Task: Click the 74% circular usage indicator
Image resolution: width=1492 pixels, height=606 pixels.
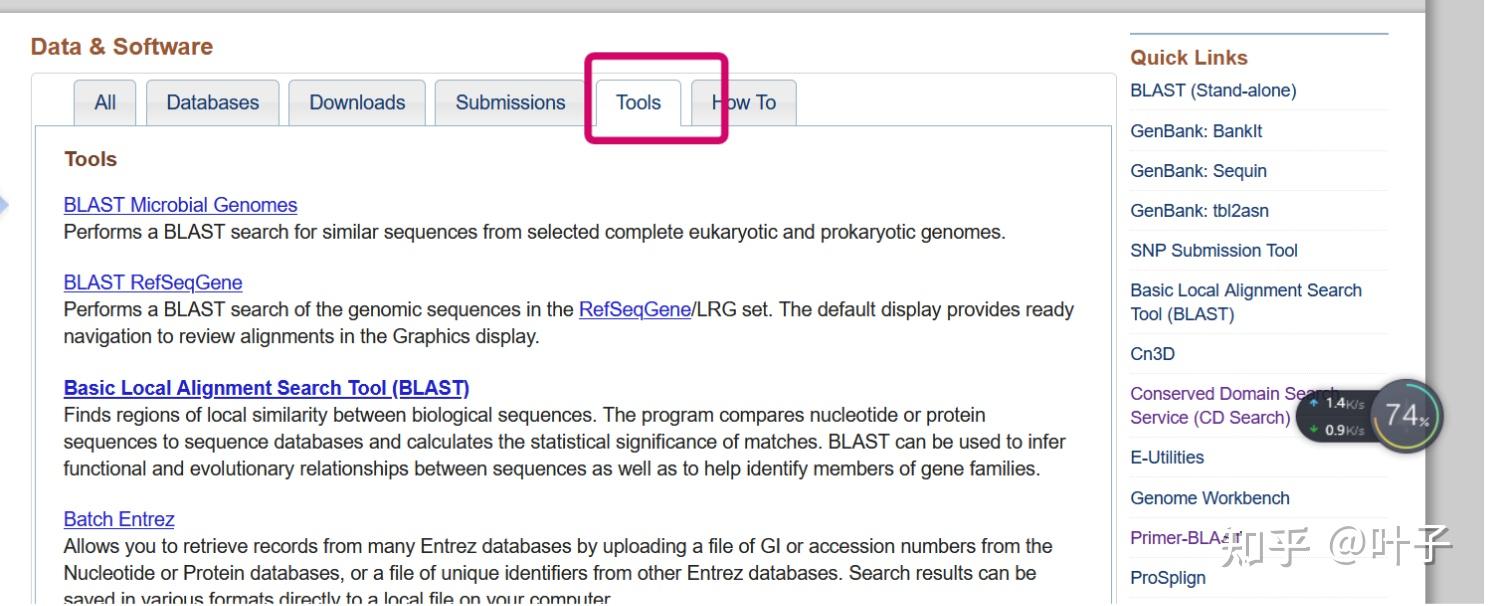Action: 1405,416
